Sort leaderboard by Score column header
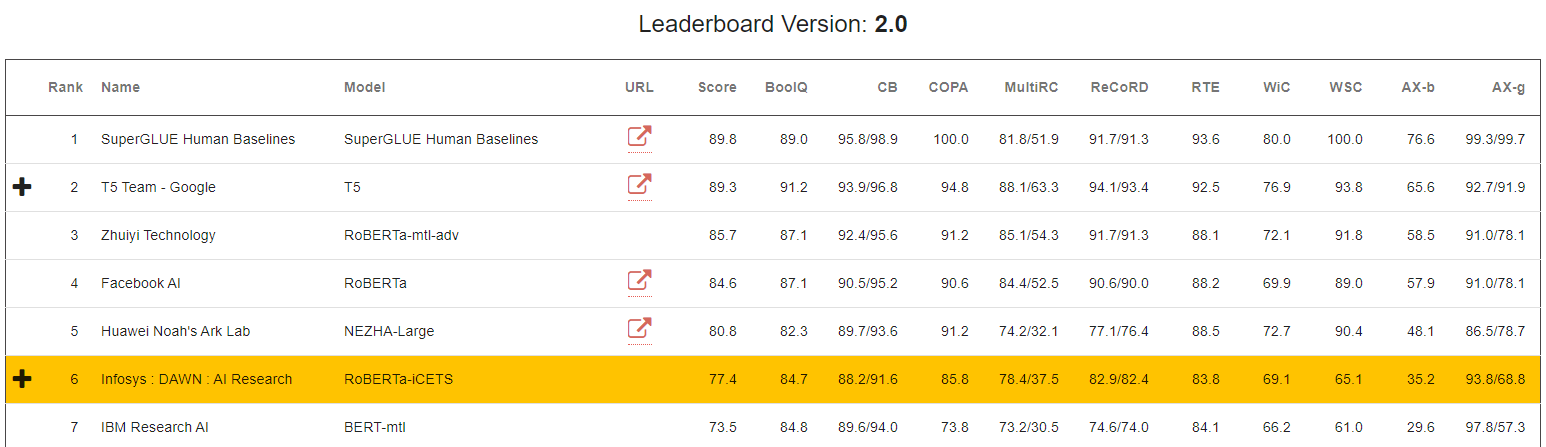The height and width of the screenshot is (447, 1546). (717, 87)
